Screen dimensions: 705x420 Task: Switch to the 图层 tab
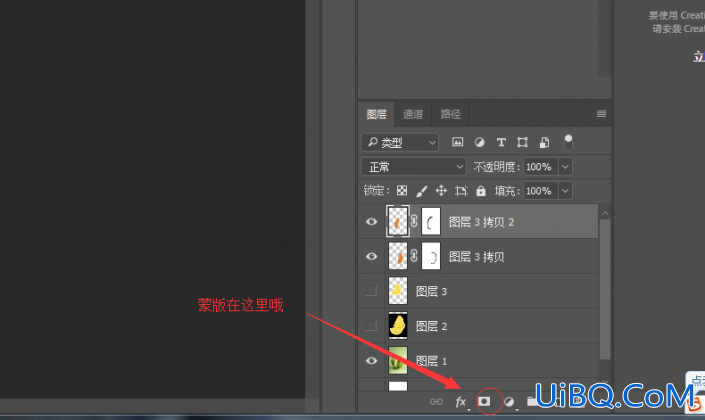click(x=376, y=114)
